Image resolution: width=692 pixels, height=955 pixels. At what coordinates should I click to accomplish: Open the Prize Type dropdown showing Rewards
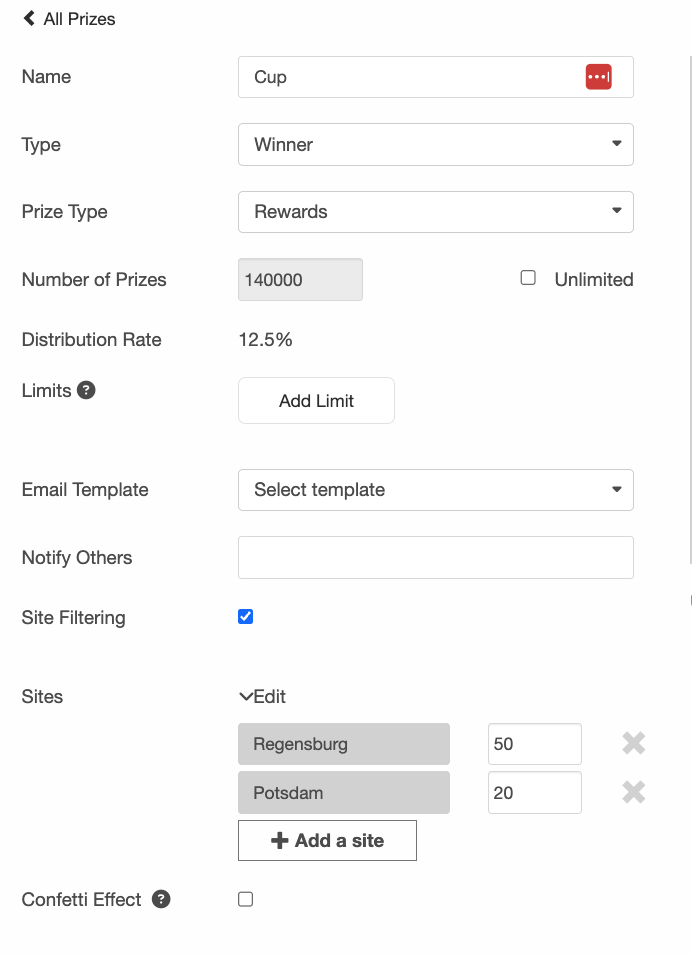coord(435,211)
